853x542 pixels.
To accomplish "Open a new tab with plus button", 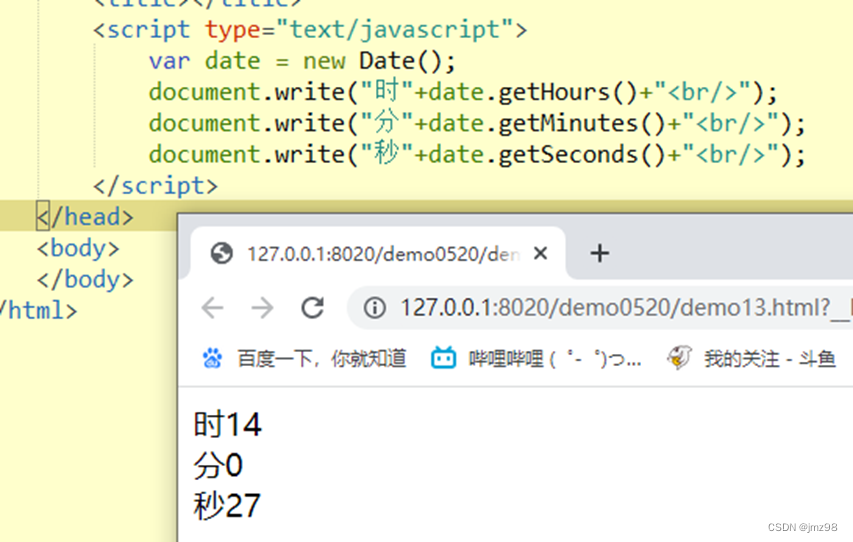I will 599,254.
